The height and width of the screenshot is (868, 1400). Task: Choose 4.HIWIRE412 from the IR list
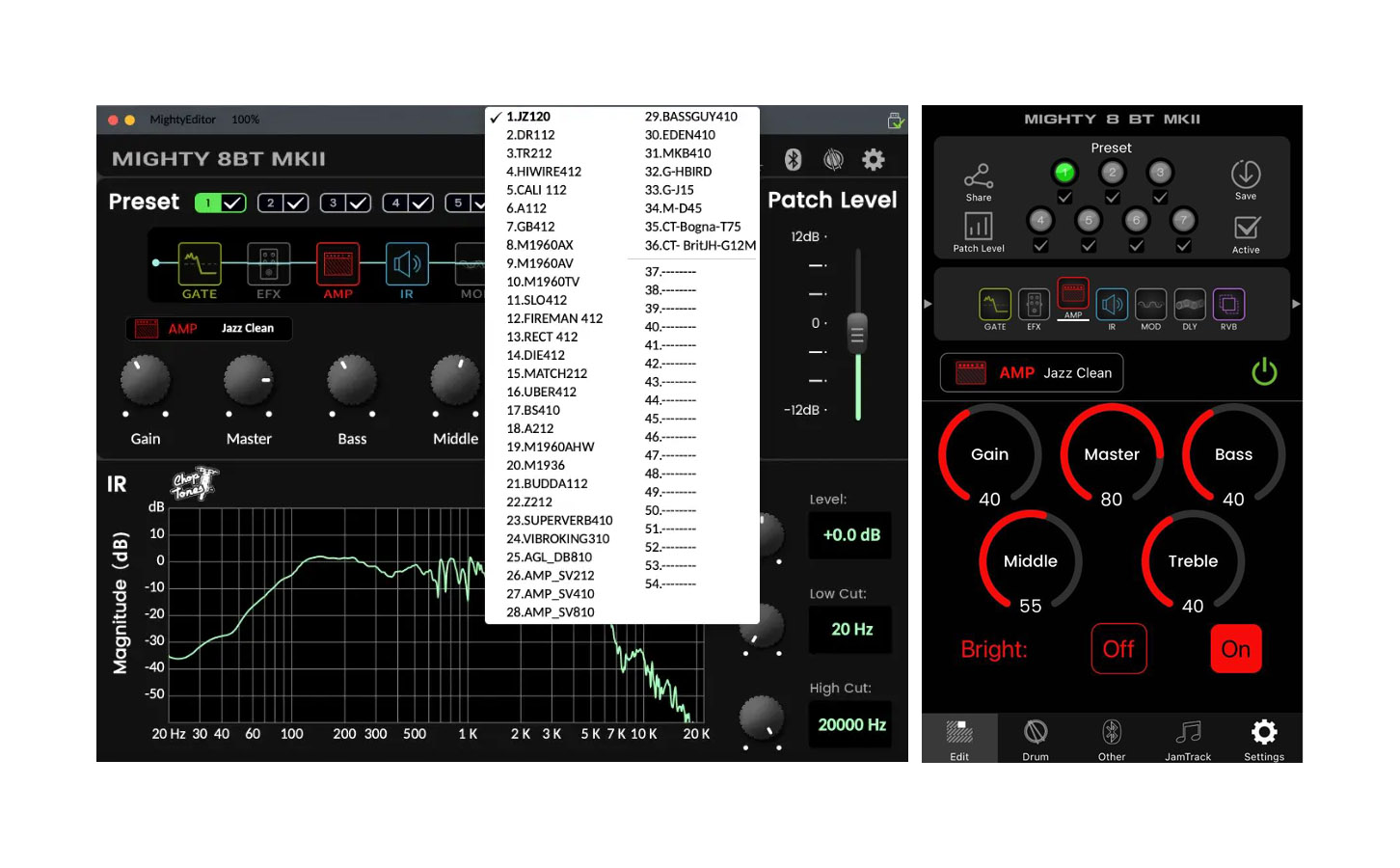point(544,172)
